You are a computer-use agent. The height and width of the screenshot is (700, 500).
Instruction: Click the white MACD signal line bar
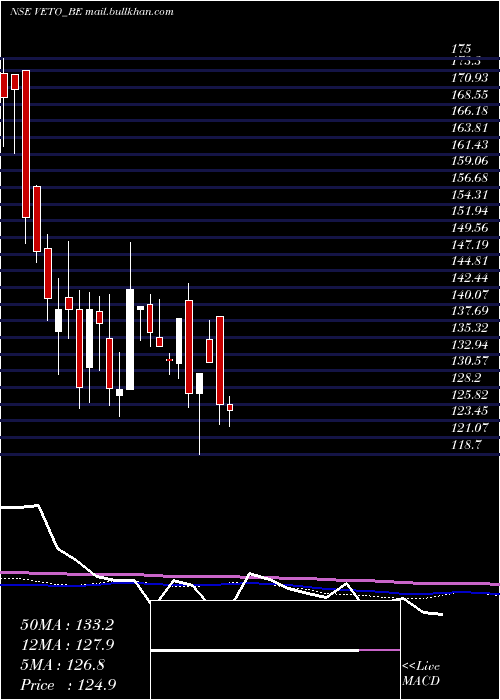pos(254,651)
